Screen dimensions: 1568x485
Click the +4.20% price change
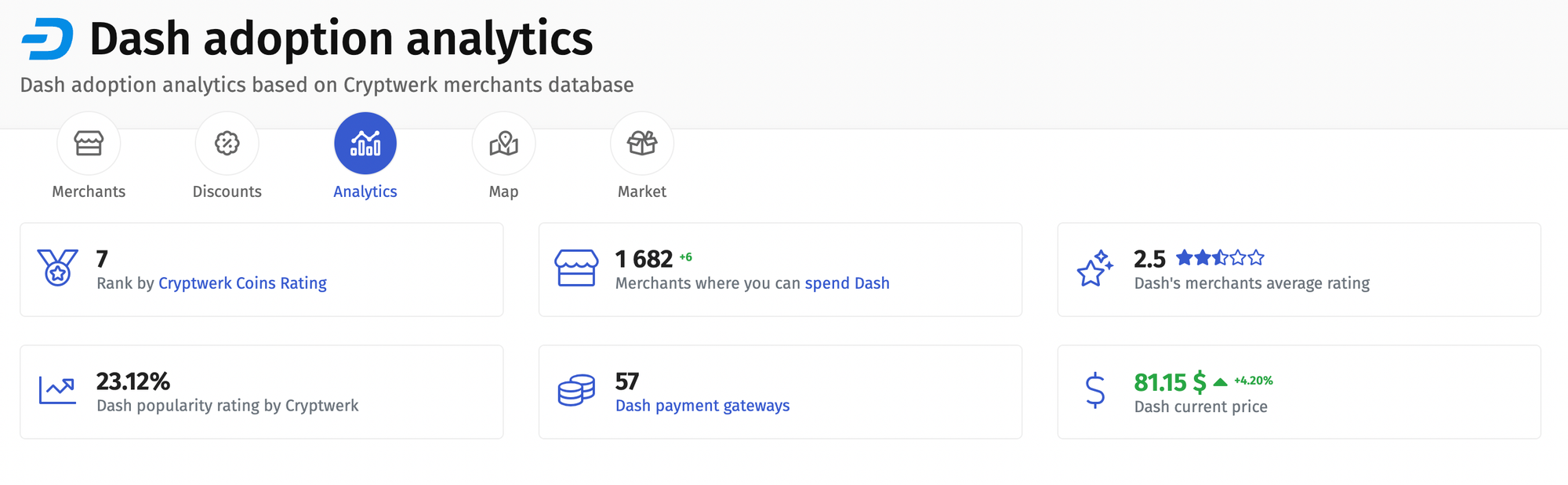pyautogui.click(x=1254, y=381)
